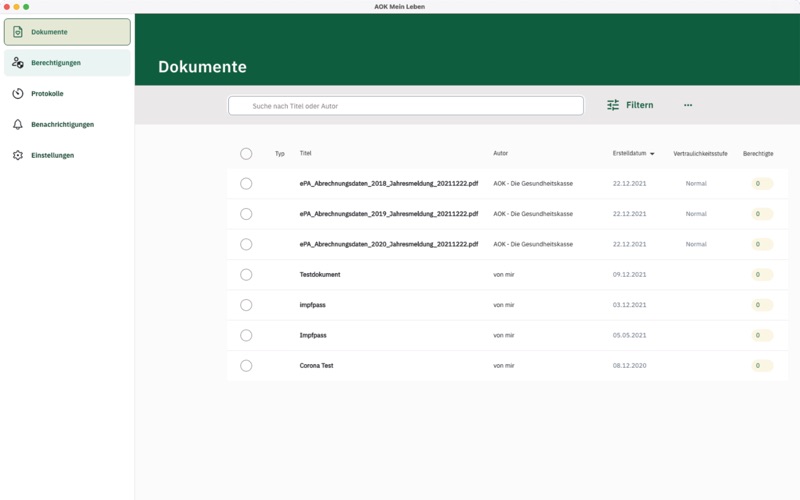The image size is (800, 500).
Task: Click the Filtern sliders icon
Action: [x=613, y=105]
